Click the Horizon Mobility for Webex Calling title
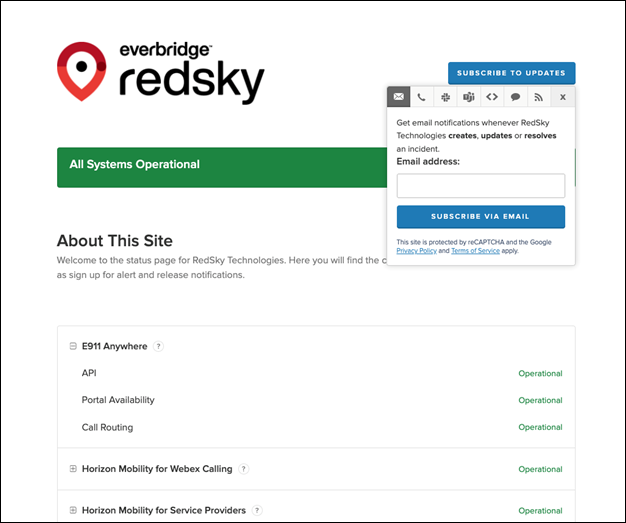Viewport: 626px width, 523px height. [157, 469]
